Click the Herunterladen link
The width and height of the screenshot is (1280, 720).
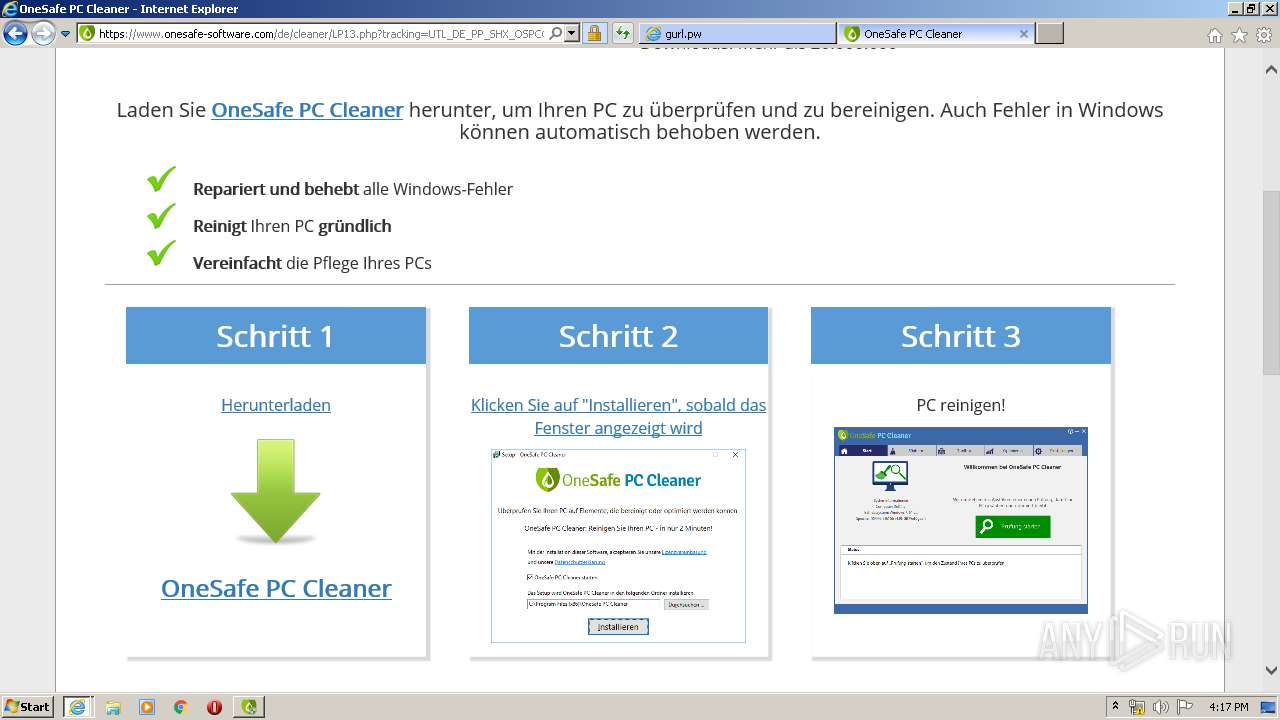[x=276, y=405]
